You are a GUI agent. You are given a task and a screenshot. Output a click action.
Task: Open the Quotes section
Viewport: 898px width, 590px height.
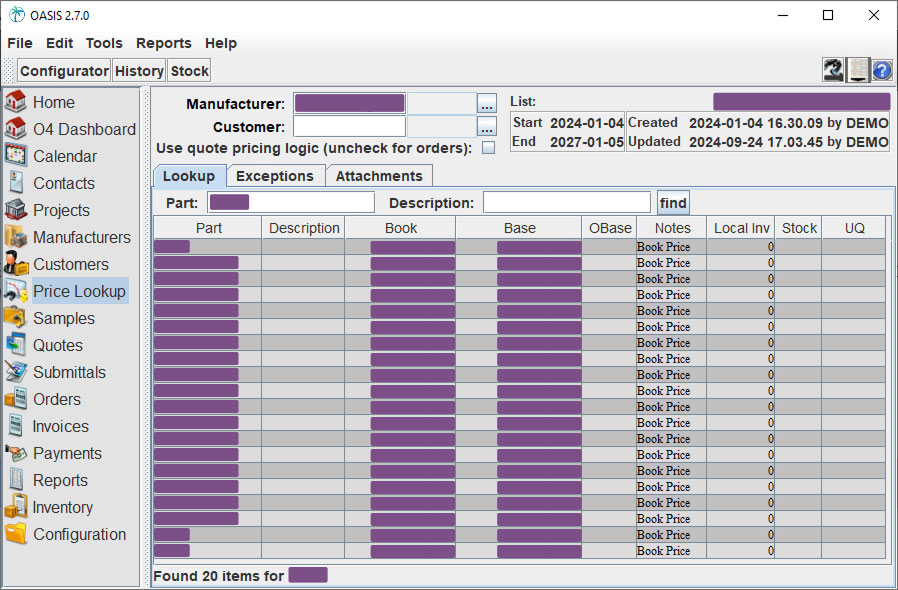58,345
